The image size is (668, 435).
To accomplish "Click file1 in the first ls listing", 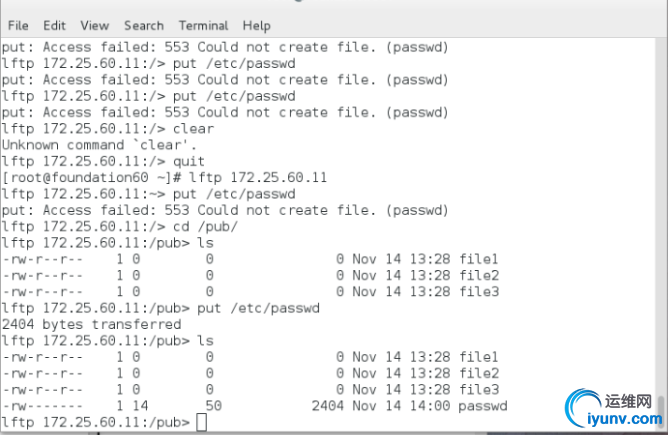I will pyautogui.click(x=478, y=259).
